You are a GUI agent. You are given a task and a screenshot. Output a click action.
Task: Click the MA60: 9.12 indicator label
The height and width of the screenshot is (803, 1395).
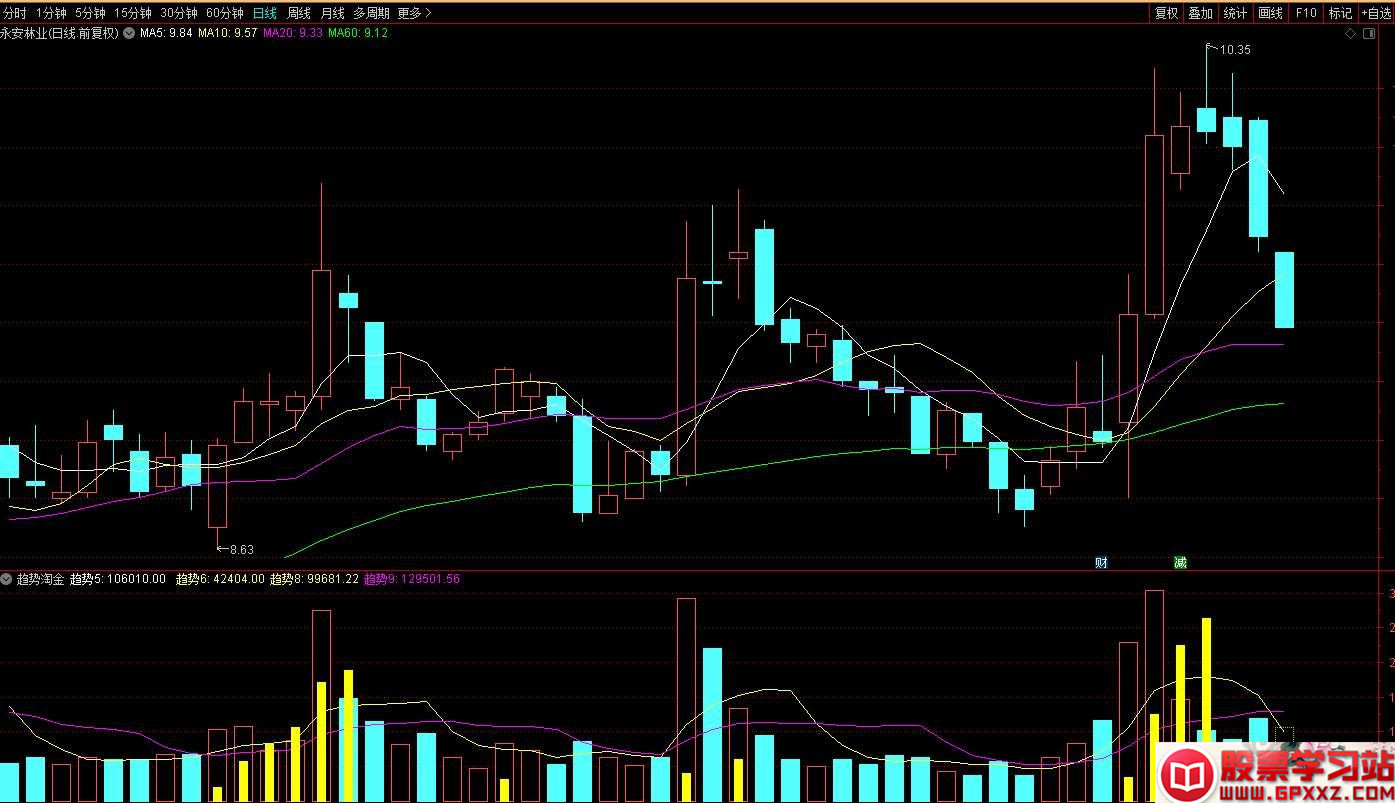358,33
